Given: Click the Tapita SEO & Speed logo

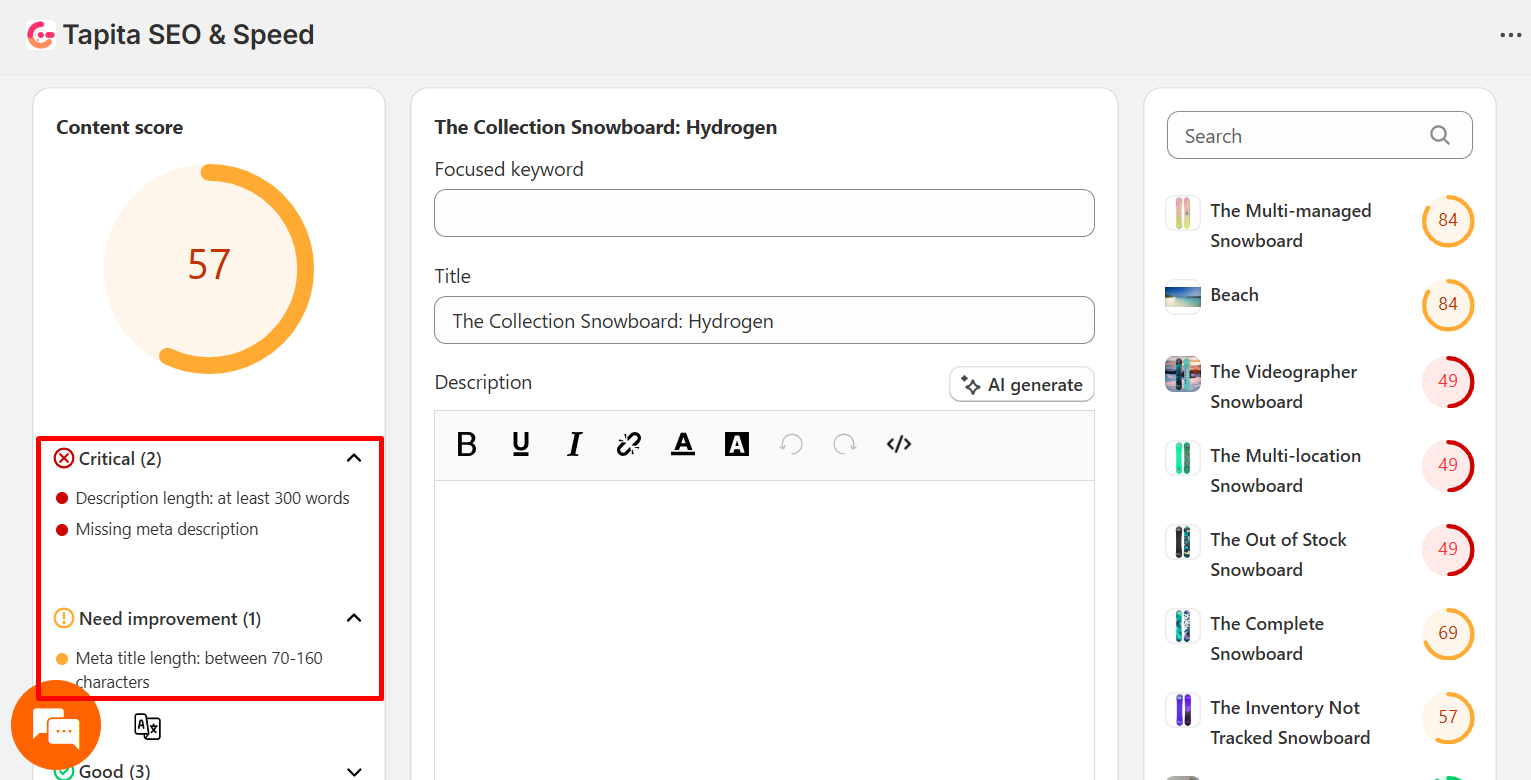Looking at the screenshot, I should (x=41, y=34).
